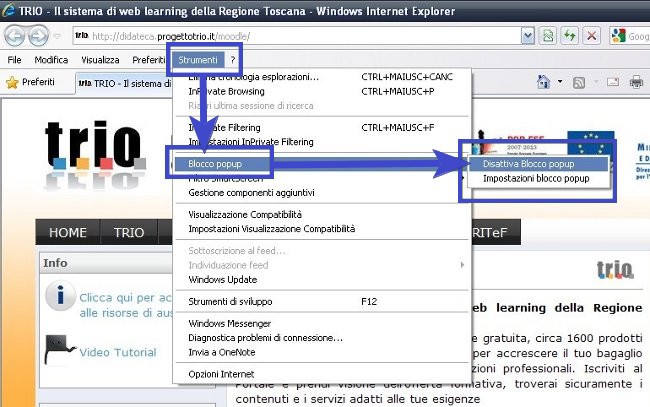Open the Modifica menu
The height and width of the screenshot is (407, 650).
51,60
